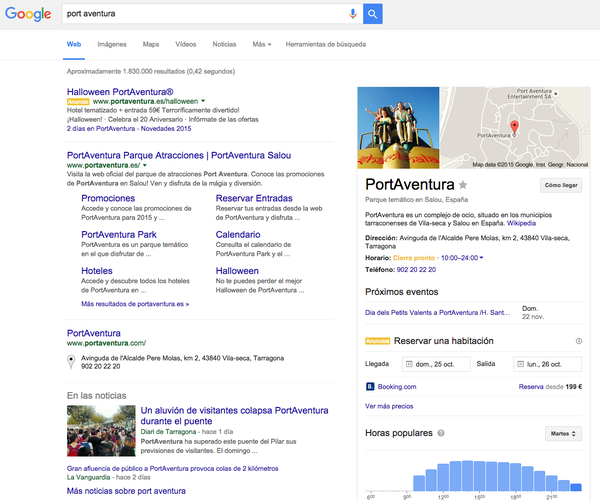600x502 pixels.
Task: Click Ver más precios
Action: point(389,406)
